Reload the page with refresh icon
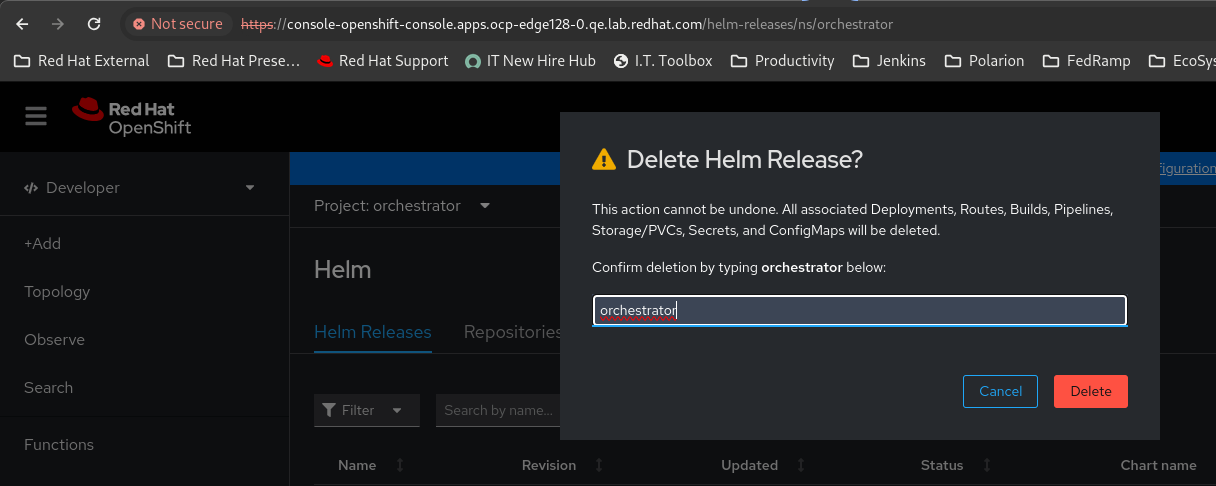Viewport: 1216px width, 486px height. [94, 23]
